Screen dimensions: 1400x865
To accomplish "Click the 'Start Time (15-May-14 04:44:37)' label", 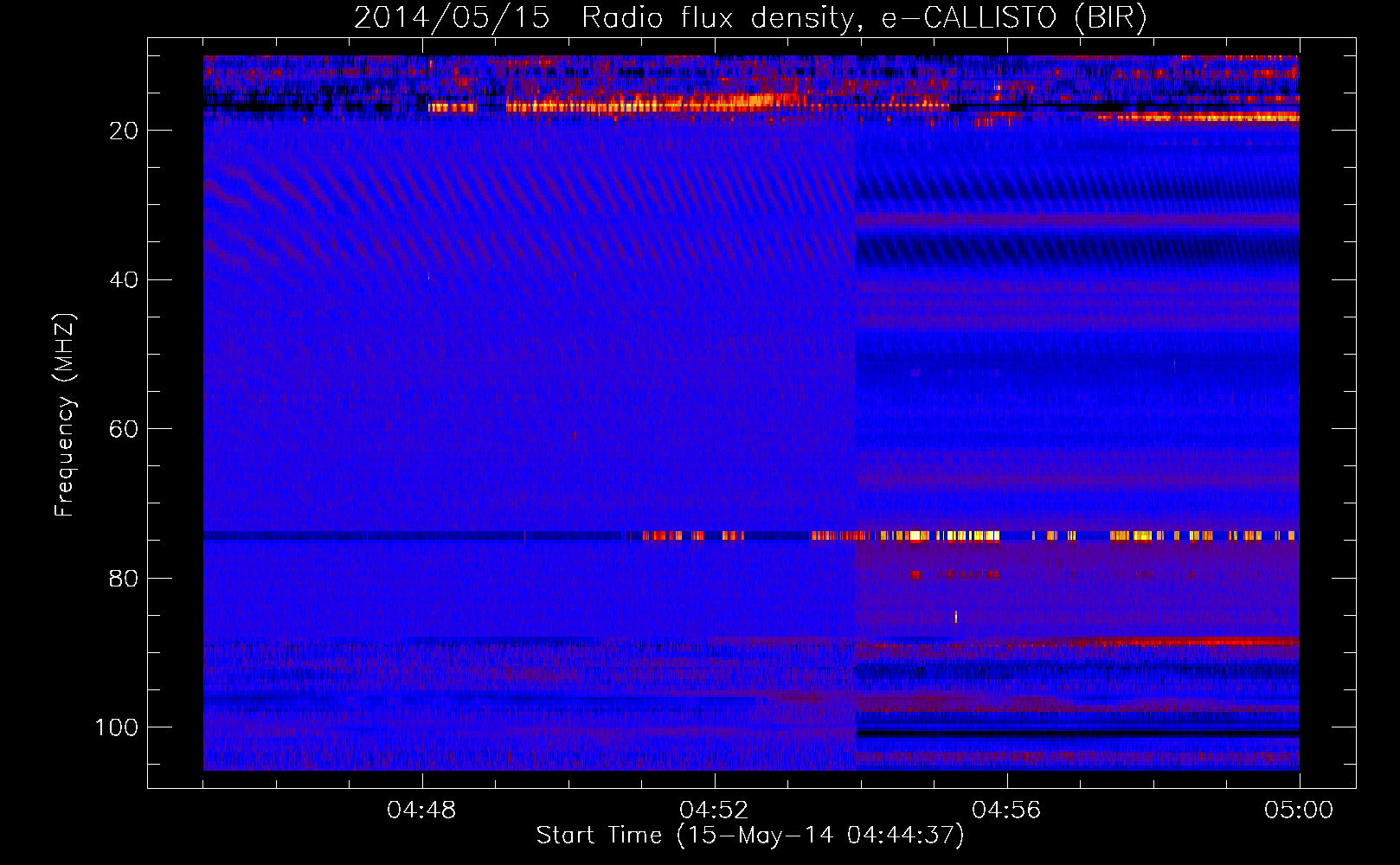I will (x=750, y=836).
